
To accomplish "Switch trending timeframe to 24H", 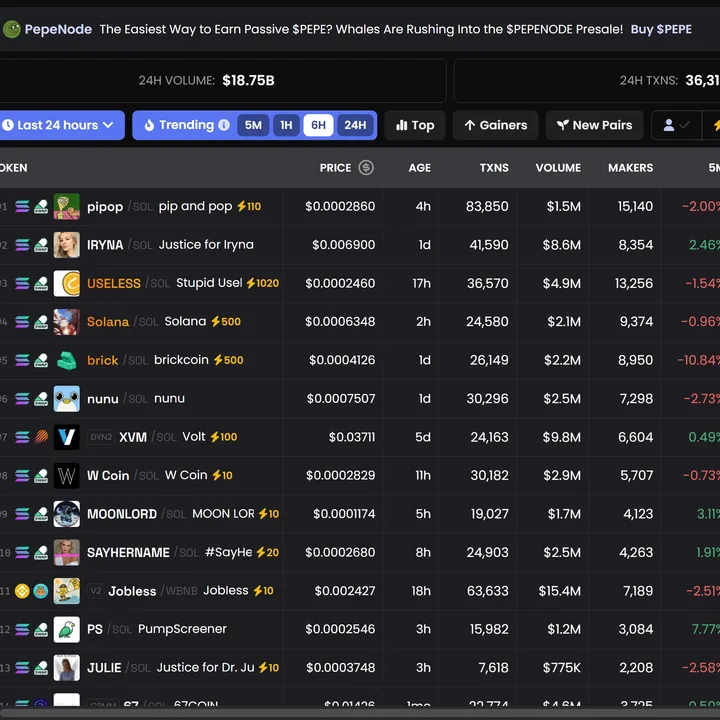I will [x=355, y=125].
